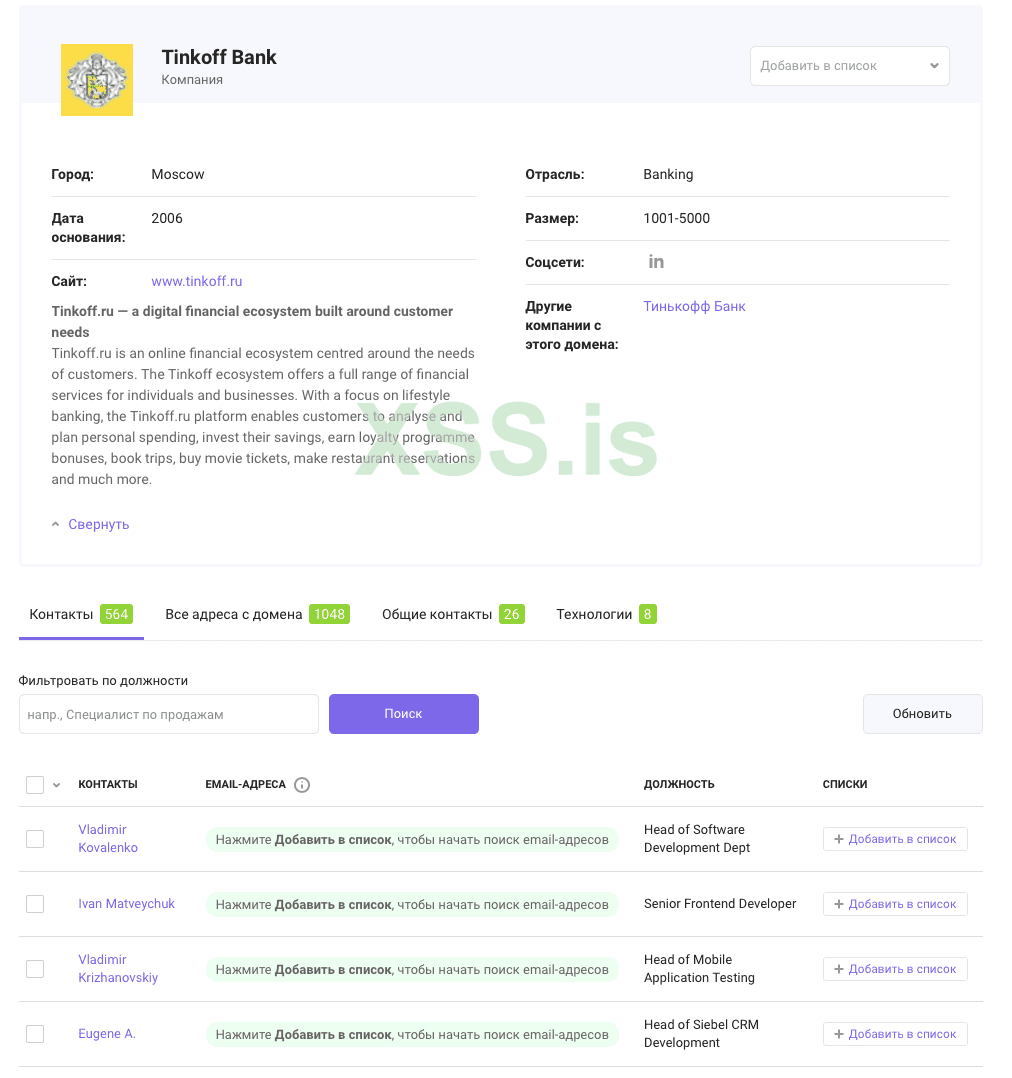The width and height of the screenshot is (1012, 1078).
Task: Click the chevron icon beside Свернуть
Action: click(x=56, y=525)
